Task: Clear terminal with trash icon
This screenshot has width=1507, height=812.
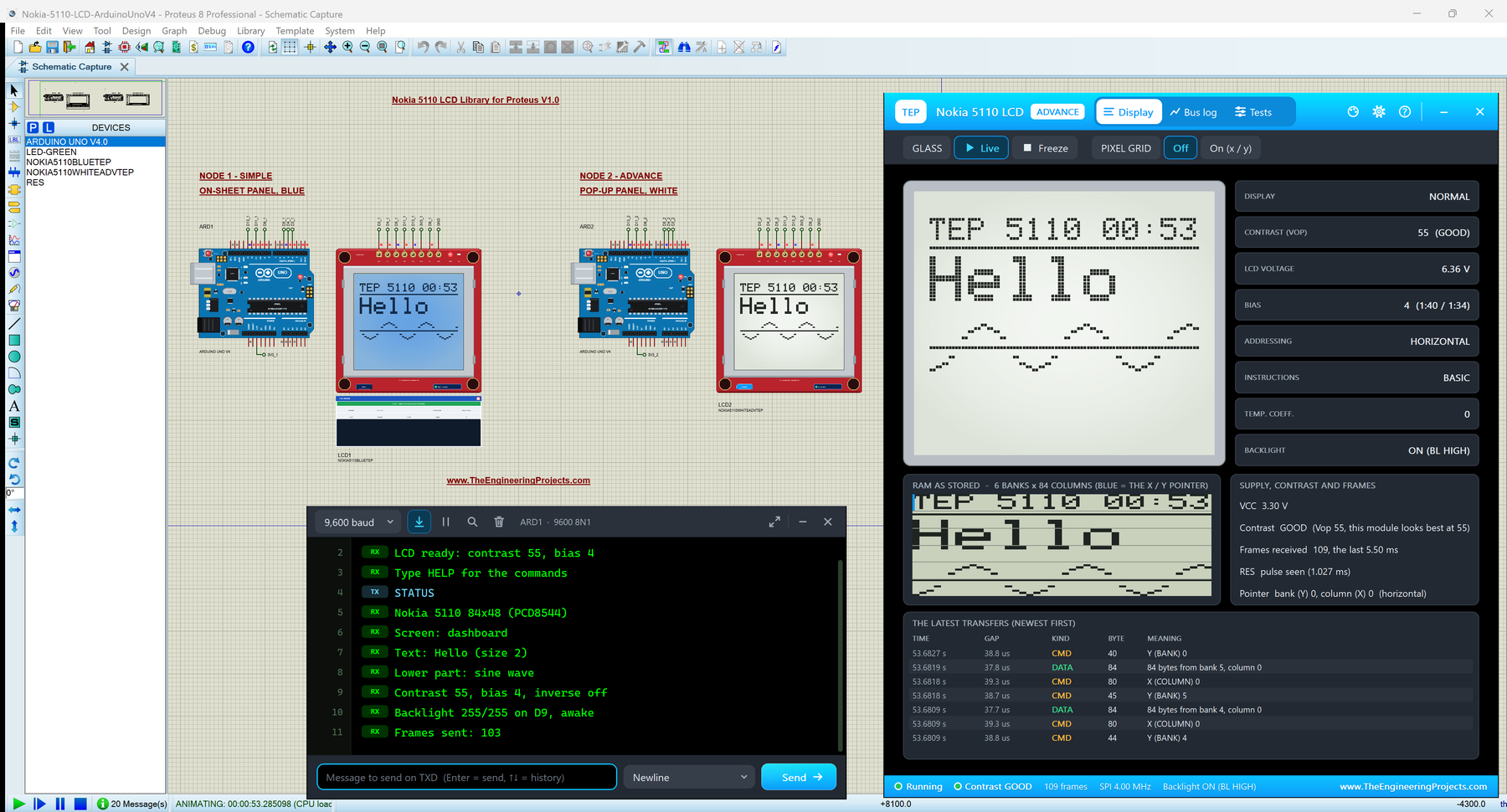Action: (499, 522)
